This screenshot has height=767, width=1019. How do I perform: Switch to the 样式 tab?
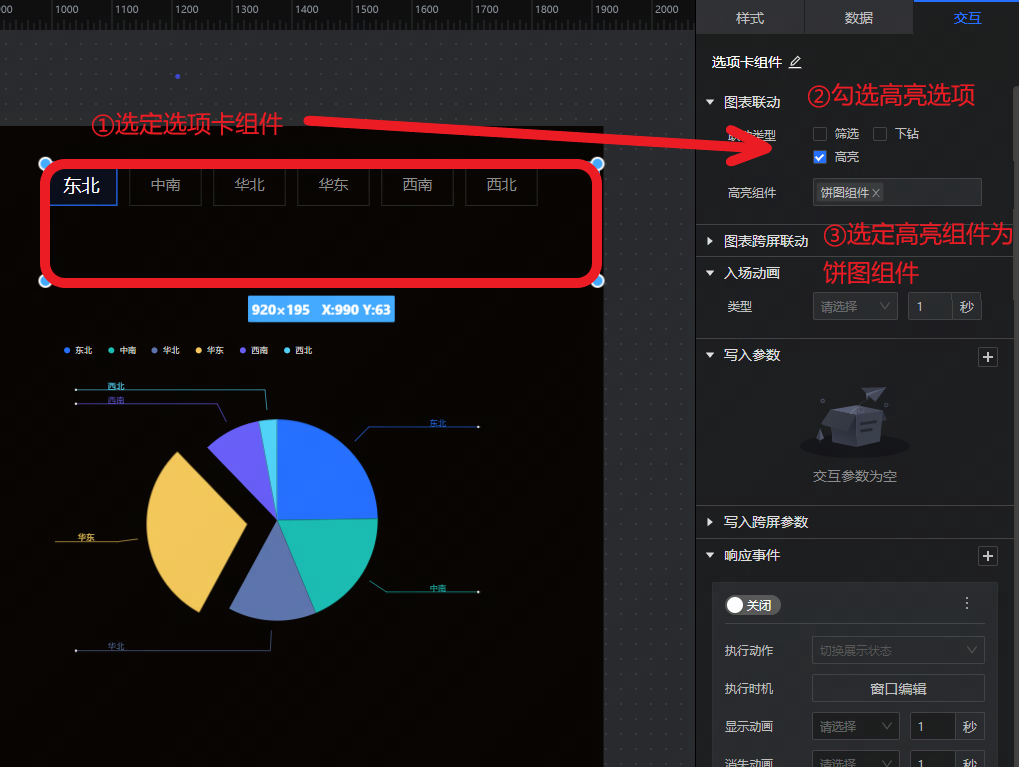point(750,18)
